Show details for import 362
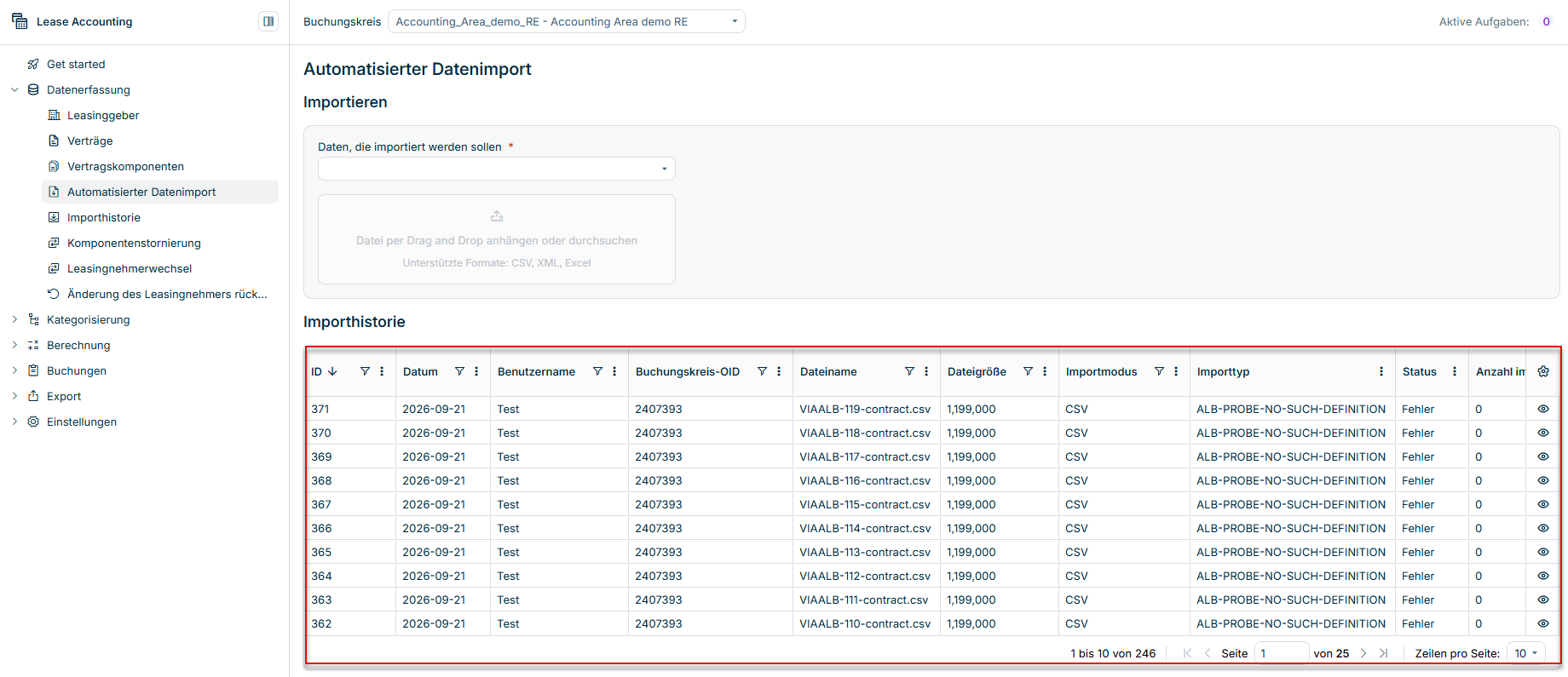Image resolution: width=1568 pixels, height=677 pixels. [1543, 623]
